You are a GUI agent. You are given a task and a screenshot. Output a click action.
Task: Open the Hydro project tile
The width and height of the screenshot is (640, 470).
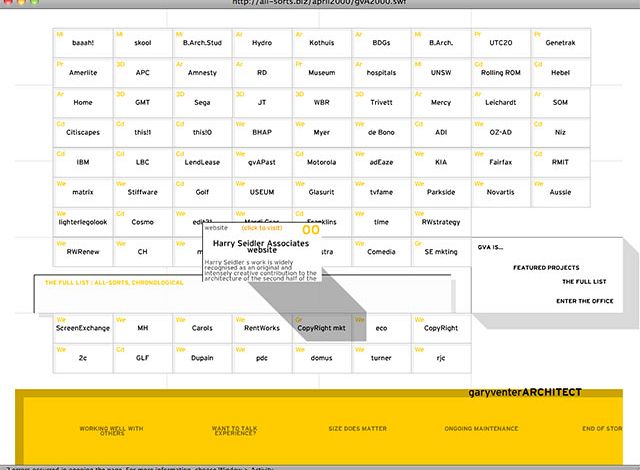click(262, 44)
